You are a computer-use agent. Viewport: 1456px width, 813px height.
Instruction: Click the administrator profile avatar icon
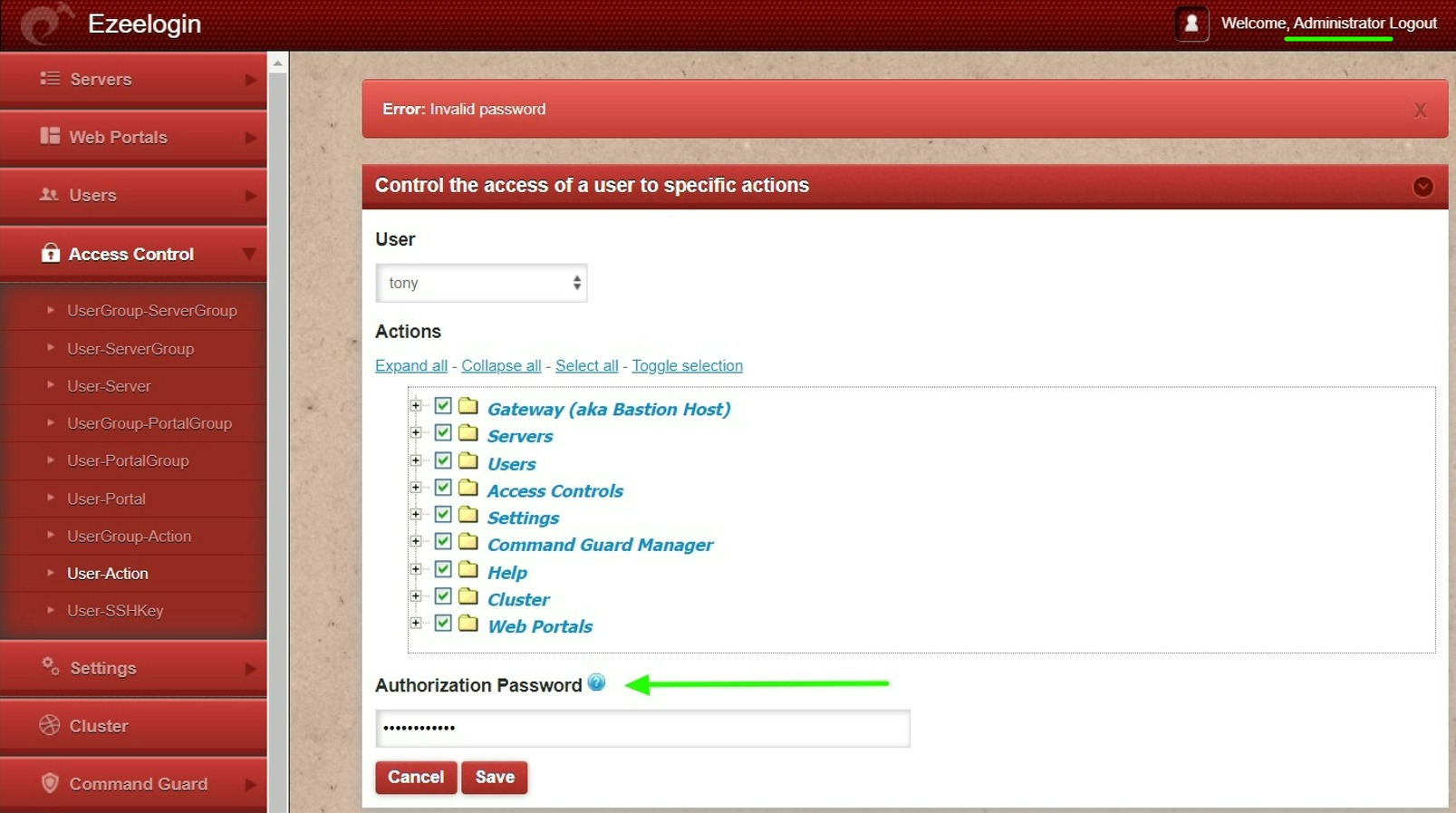[x=1191, y=24]
